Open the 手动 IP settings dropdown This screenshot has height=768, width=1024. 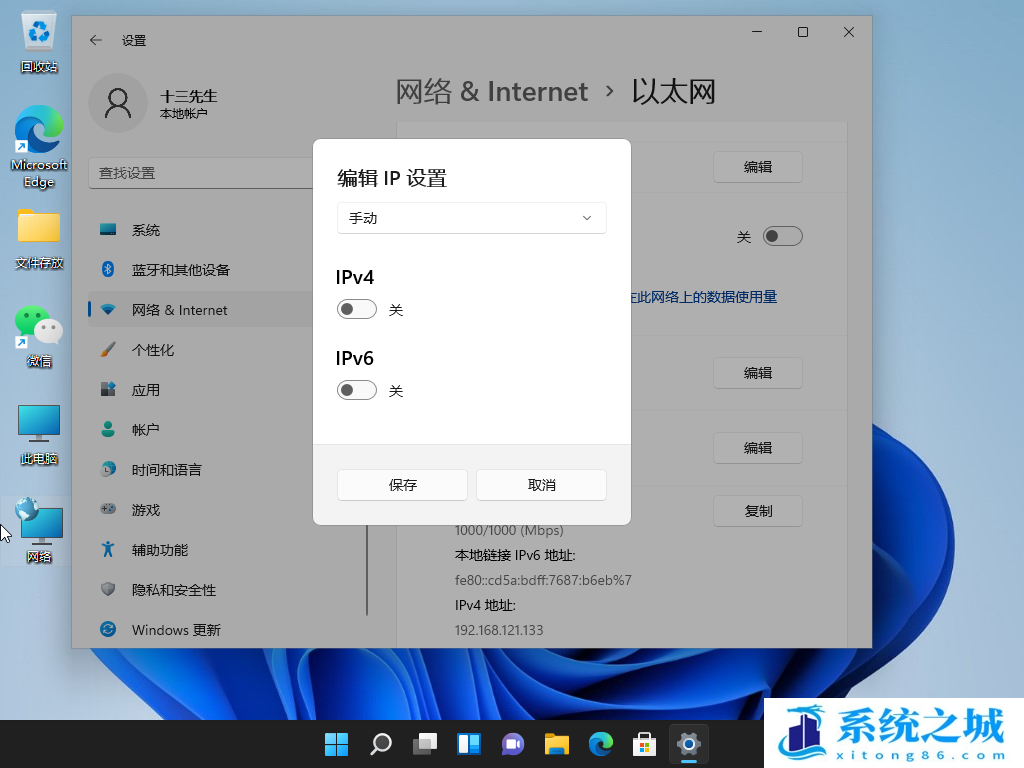pos(471,218)
